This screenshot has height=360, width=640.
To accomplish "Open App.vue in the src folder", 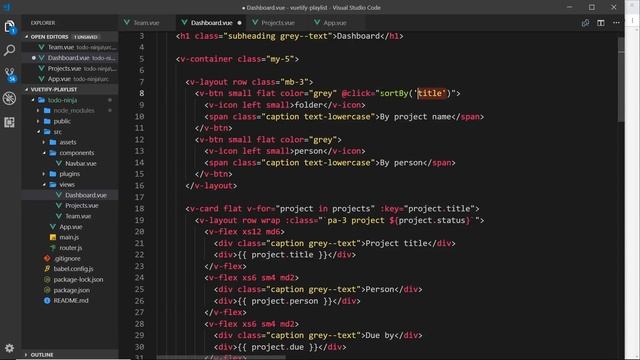I will coord(70,227).
